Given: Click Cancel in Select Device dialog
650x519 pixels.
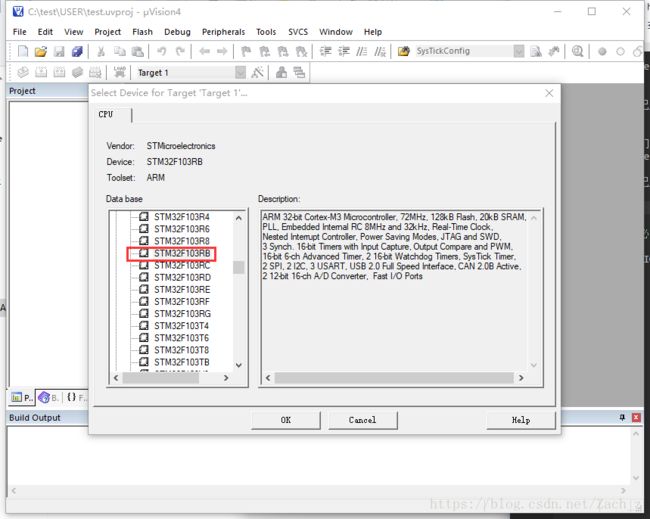Looking at the screenshot, I should coord(362,420).
